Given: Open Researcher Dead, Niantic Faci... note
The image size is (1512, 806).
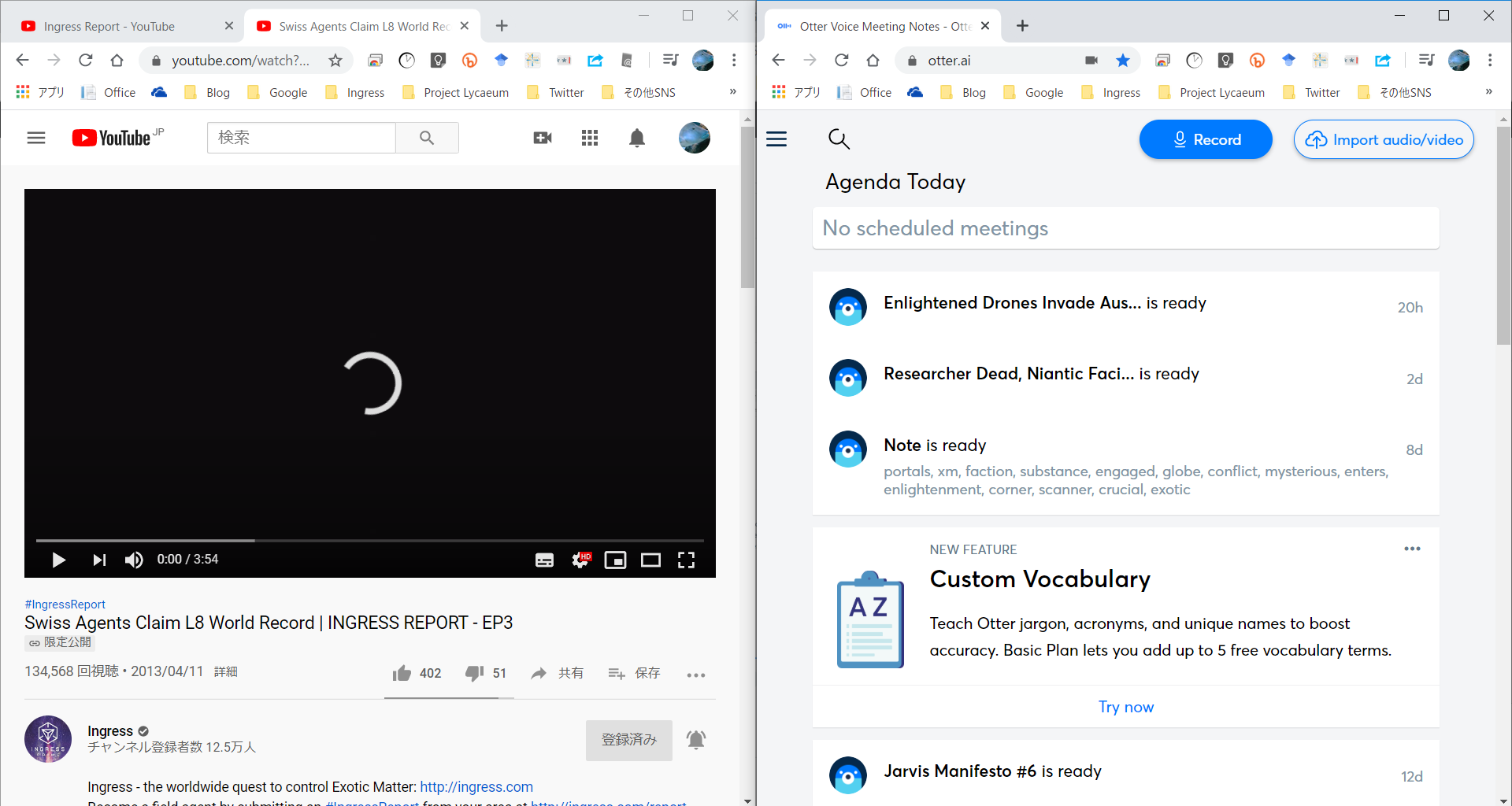Looking at the screenshot, I should 1125,377.
